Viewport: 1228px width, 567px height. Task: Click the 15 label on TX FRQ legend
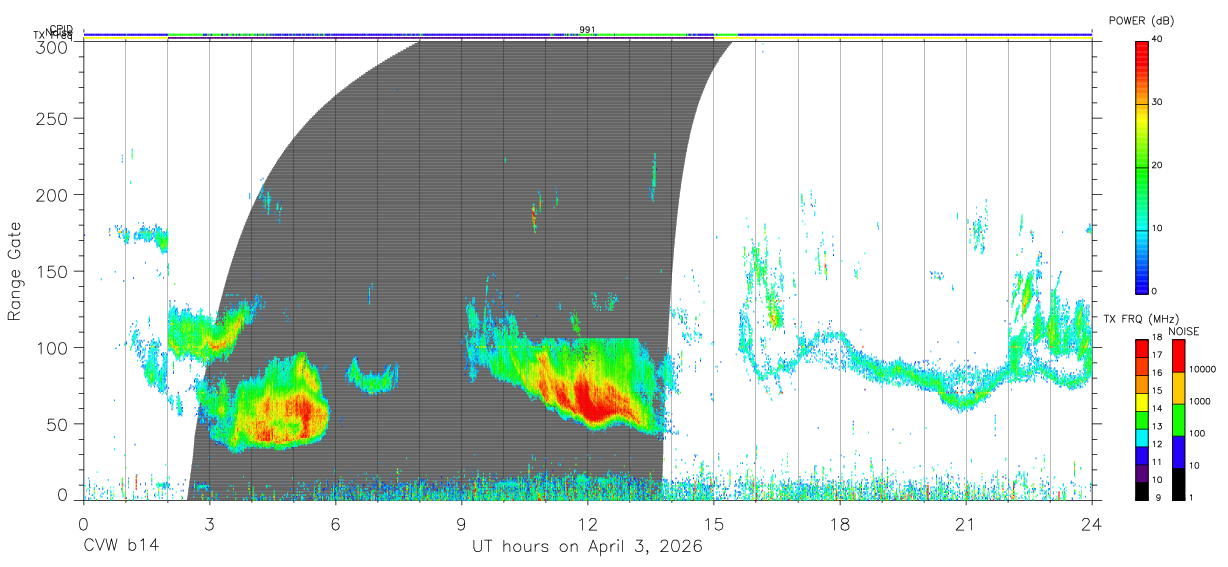coord(1158,392)
